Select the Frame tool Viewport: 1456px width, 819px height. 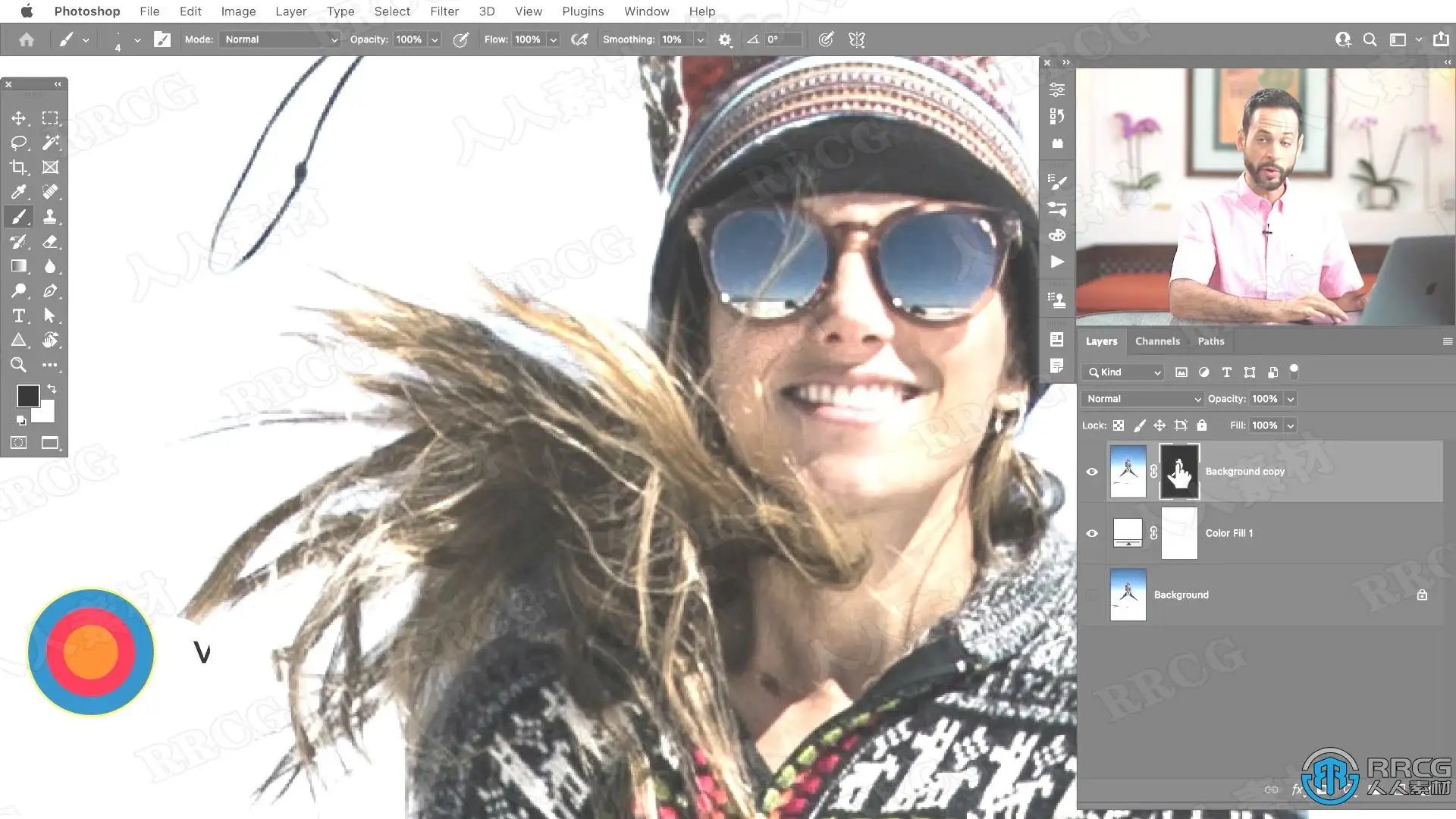coord(50,167)
